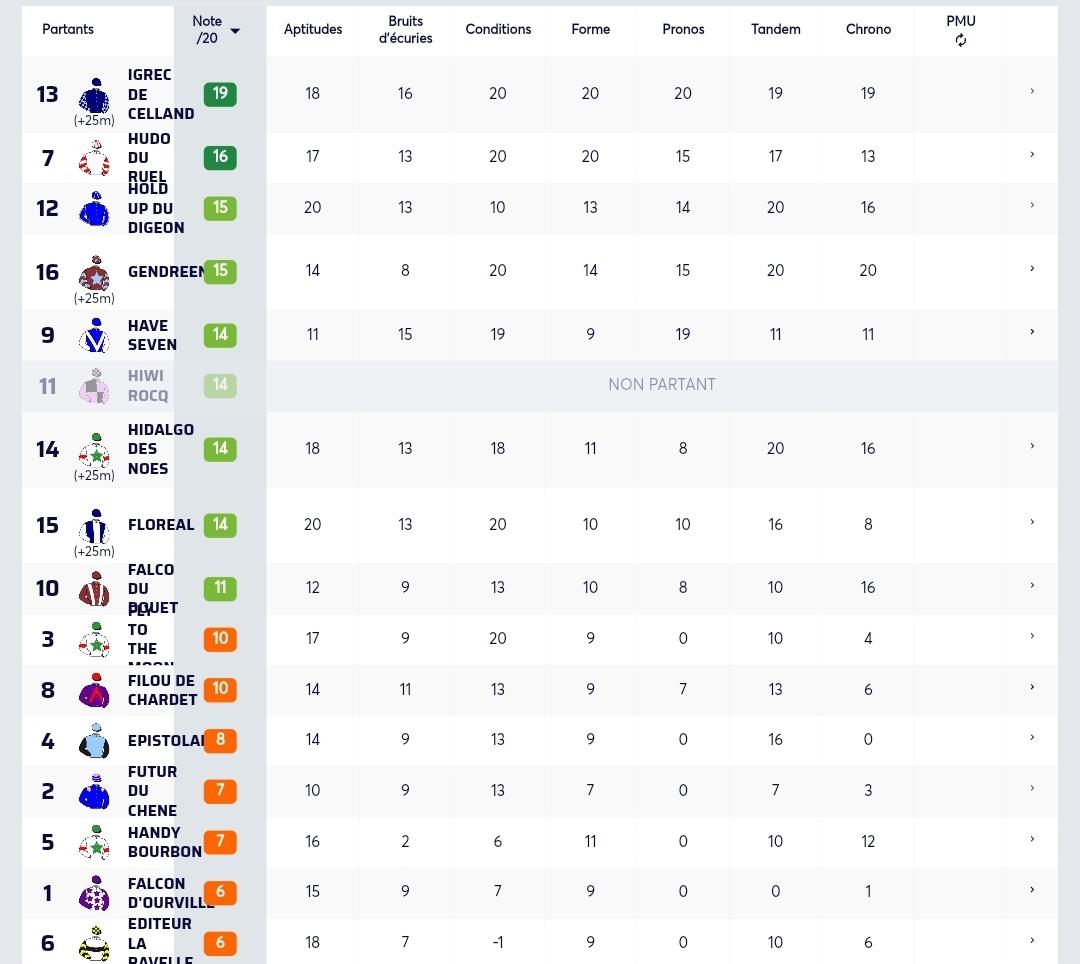
Task: Click Hudo du Ruel jockey silk icon
Action: point(94,158)
